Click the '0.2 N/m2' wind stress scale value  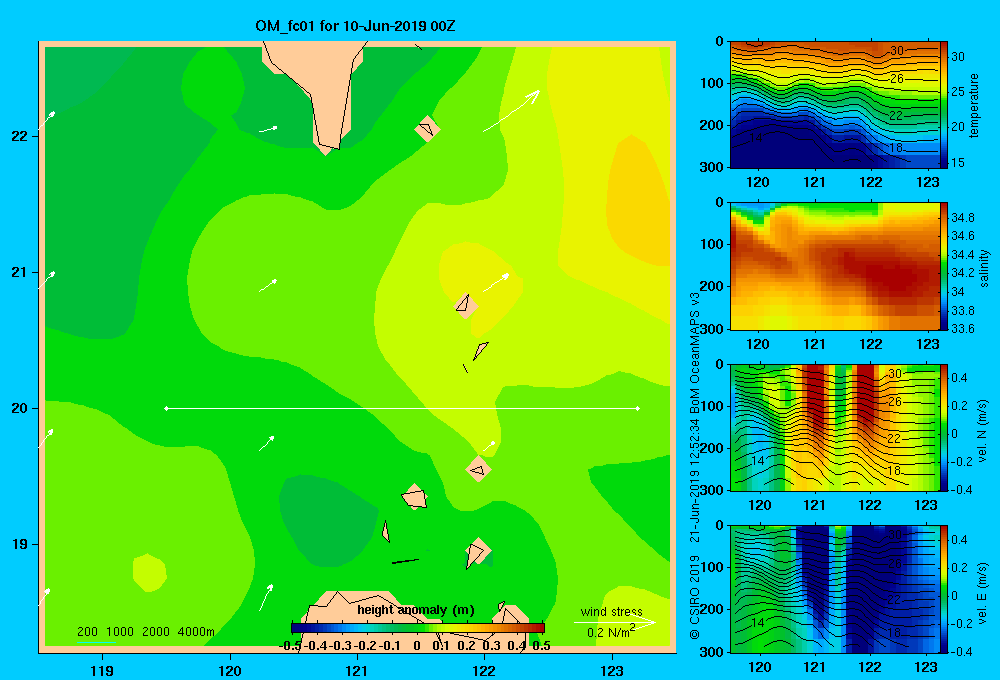611,632
